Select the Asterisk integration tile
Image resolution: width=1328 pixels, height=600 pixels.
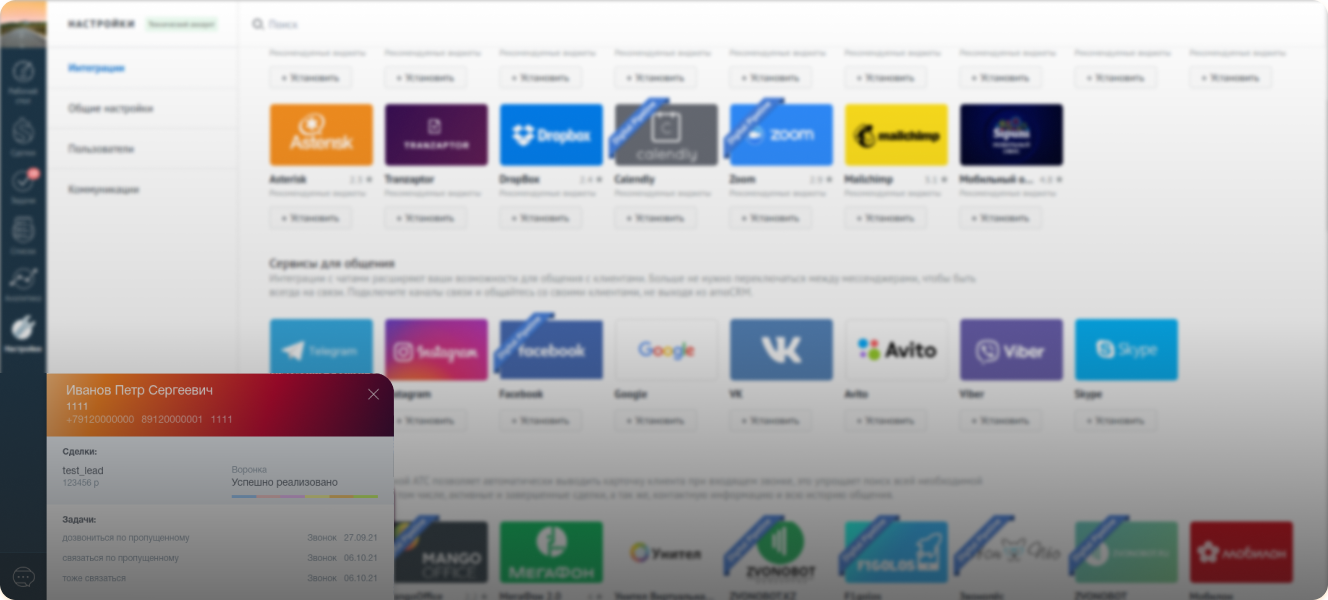click(x=321, y=135)
